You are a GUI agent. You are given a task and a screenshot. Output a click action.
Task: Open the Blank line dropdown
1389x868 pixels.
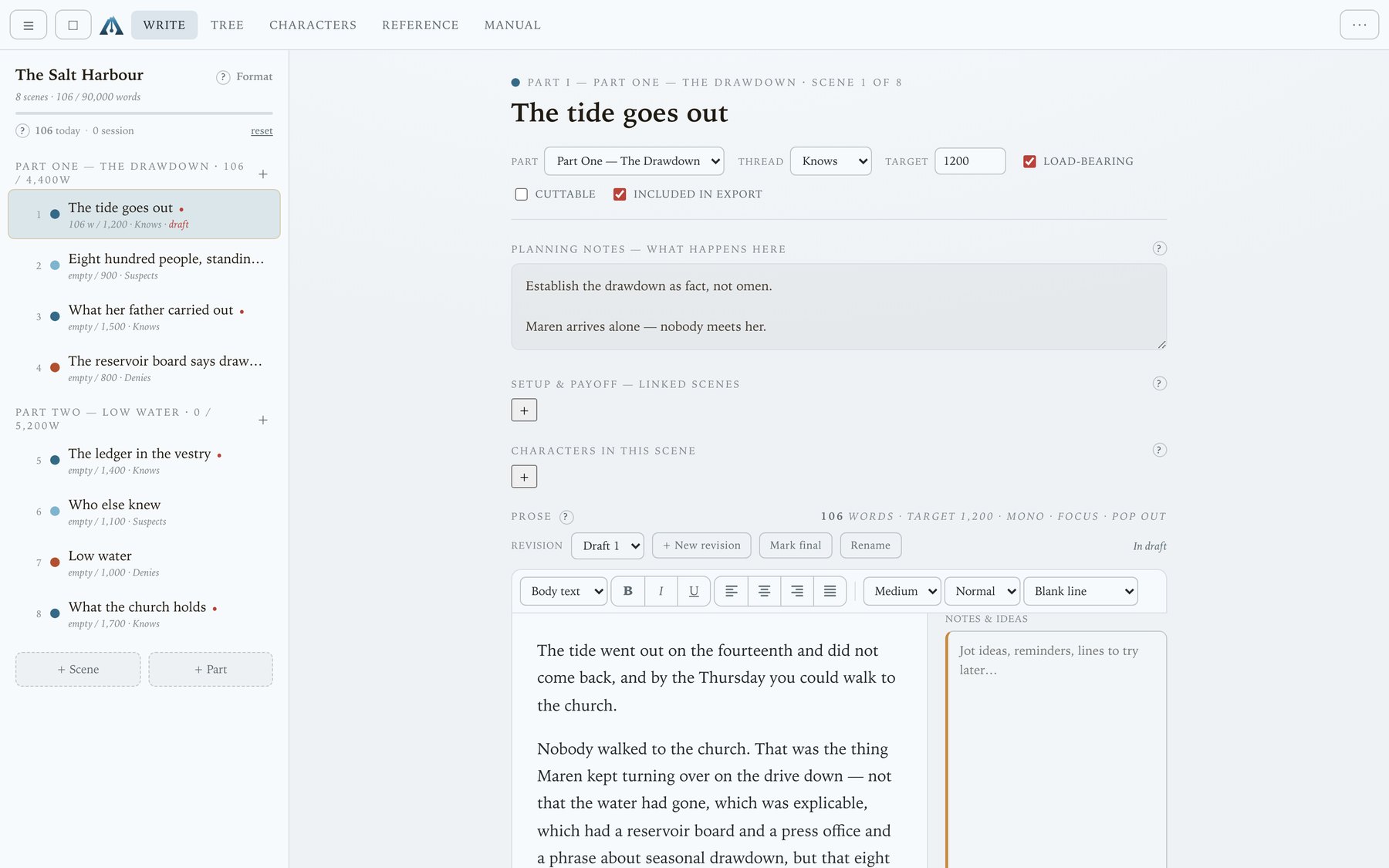pyautogui.click(x=1080, y=591)
